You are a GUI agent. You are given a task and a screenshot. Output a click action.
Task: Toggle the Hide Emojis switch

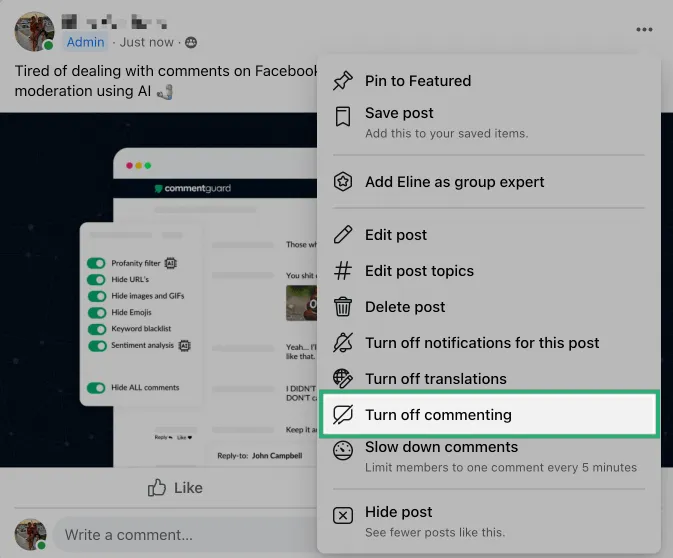point(97,312)
